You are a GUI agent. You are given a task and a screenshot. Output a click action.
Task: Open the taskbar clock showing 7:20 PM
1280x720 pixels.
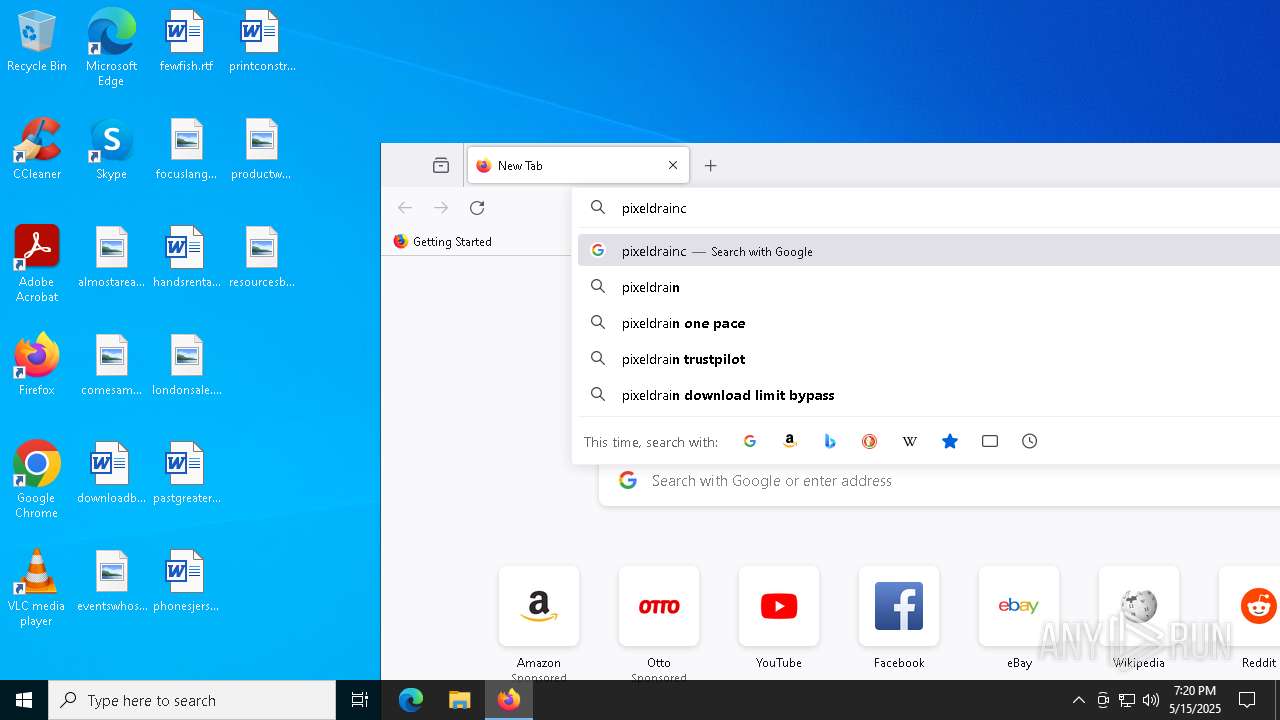tap(1196, 700)
